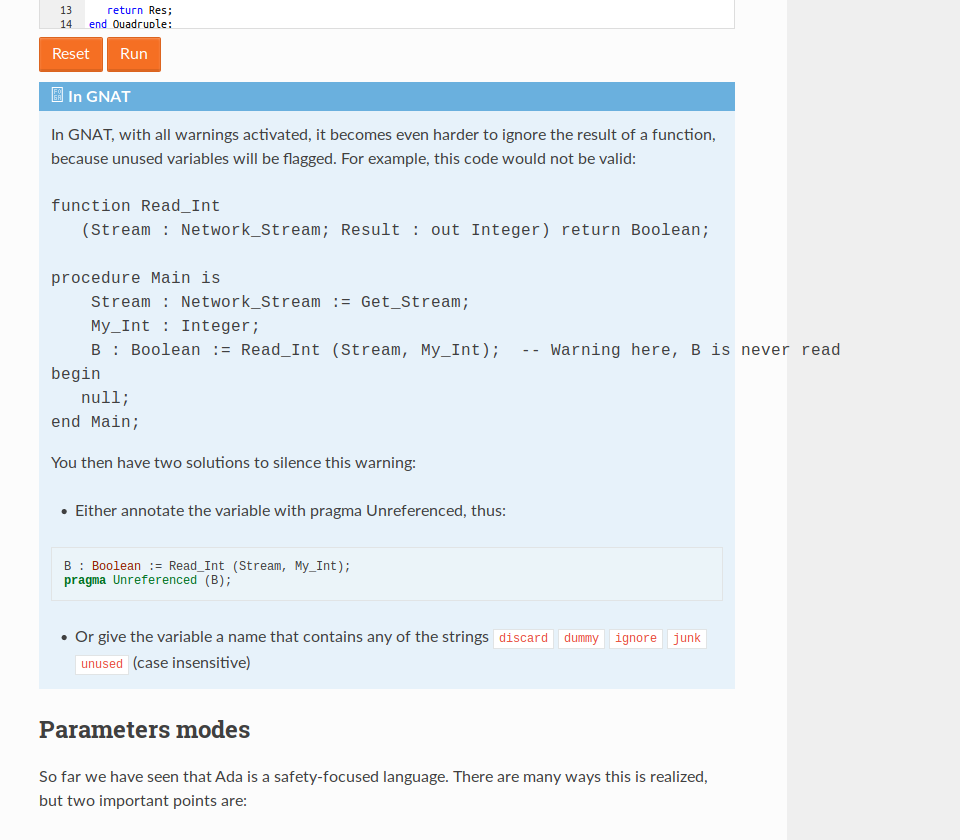The image size is (960, 840).
Task: Click the GNAT admonition header icon
Action: click(57, 97)
